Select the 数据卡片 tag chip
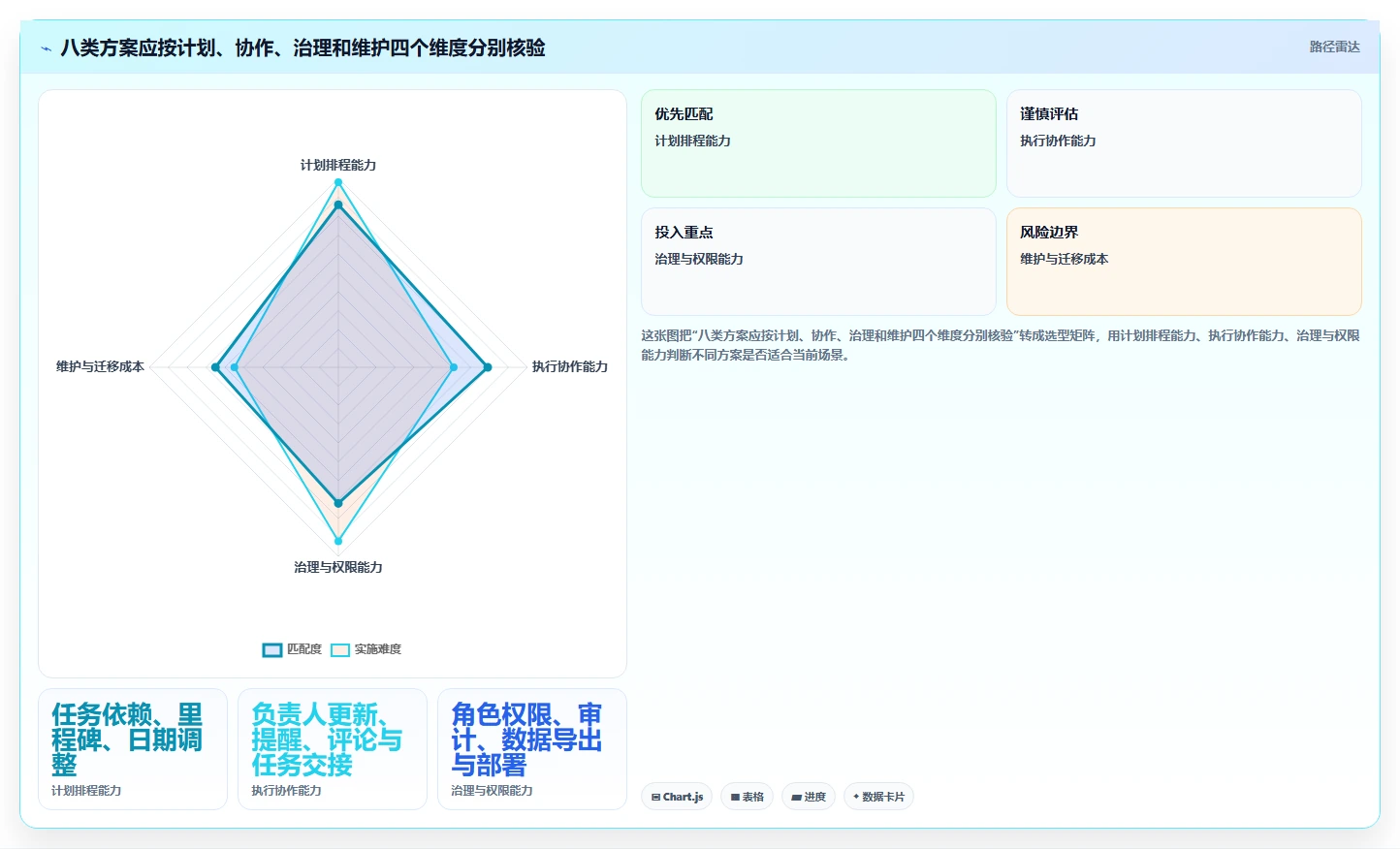The width and height of the screenshot is (1400, 849). 878,797
